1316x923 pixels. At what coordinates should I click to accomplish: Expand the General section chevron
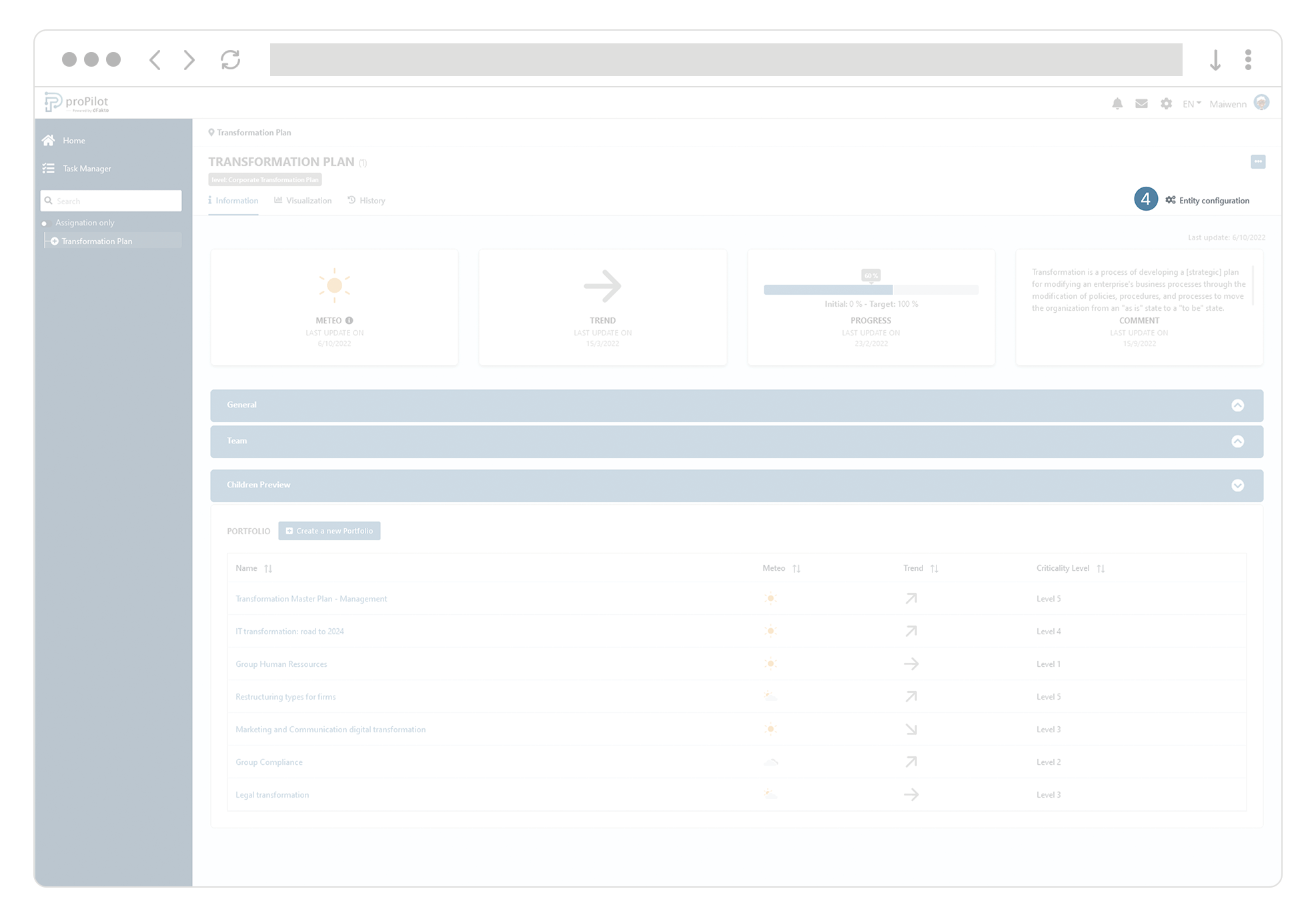pos(1237,405)
